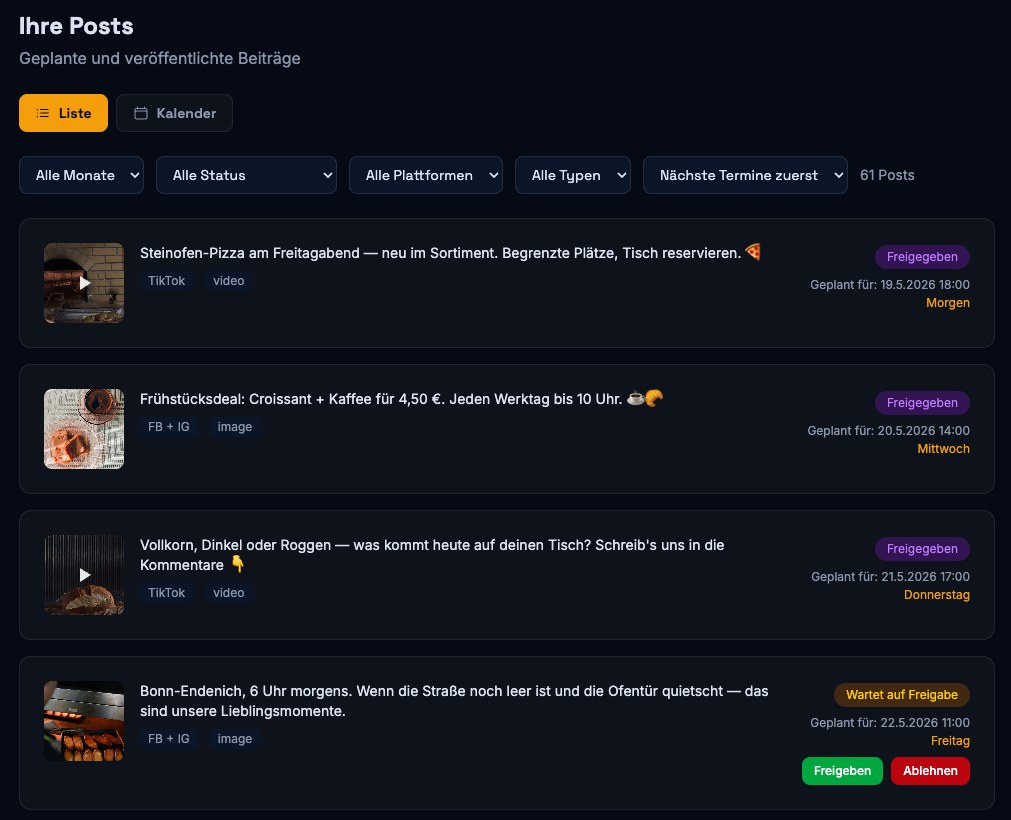Switch to the Liste view tab
The height and width of the screenshot is (820, 1011).
tap(63, 113)
